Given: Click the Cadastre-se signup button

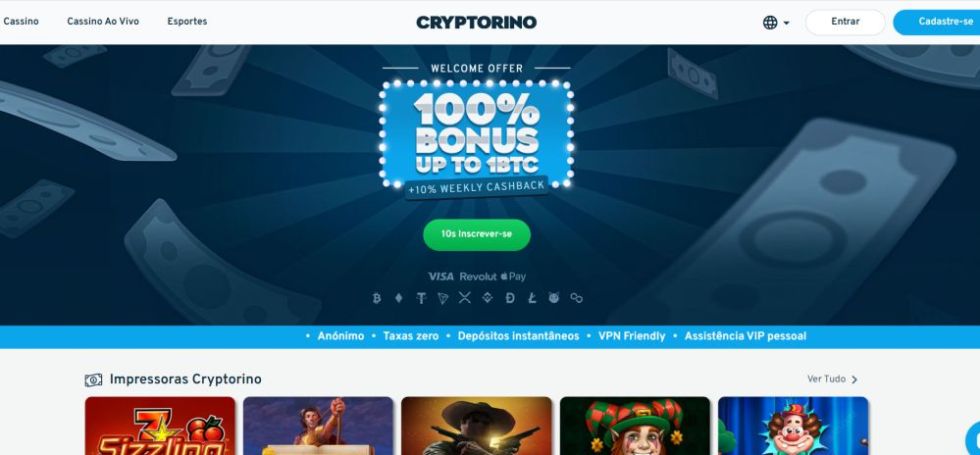Looking at the screenshot, I should pos(936,22).
